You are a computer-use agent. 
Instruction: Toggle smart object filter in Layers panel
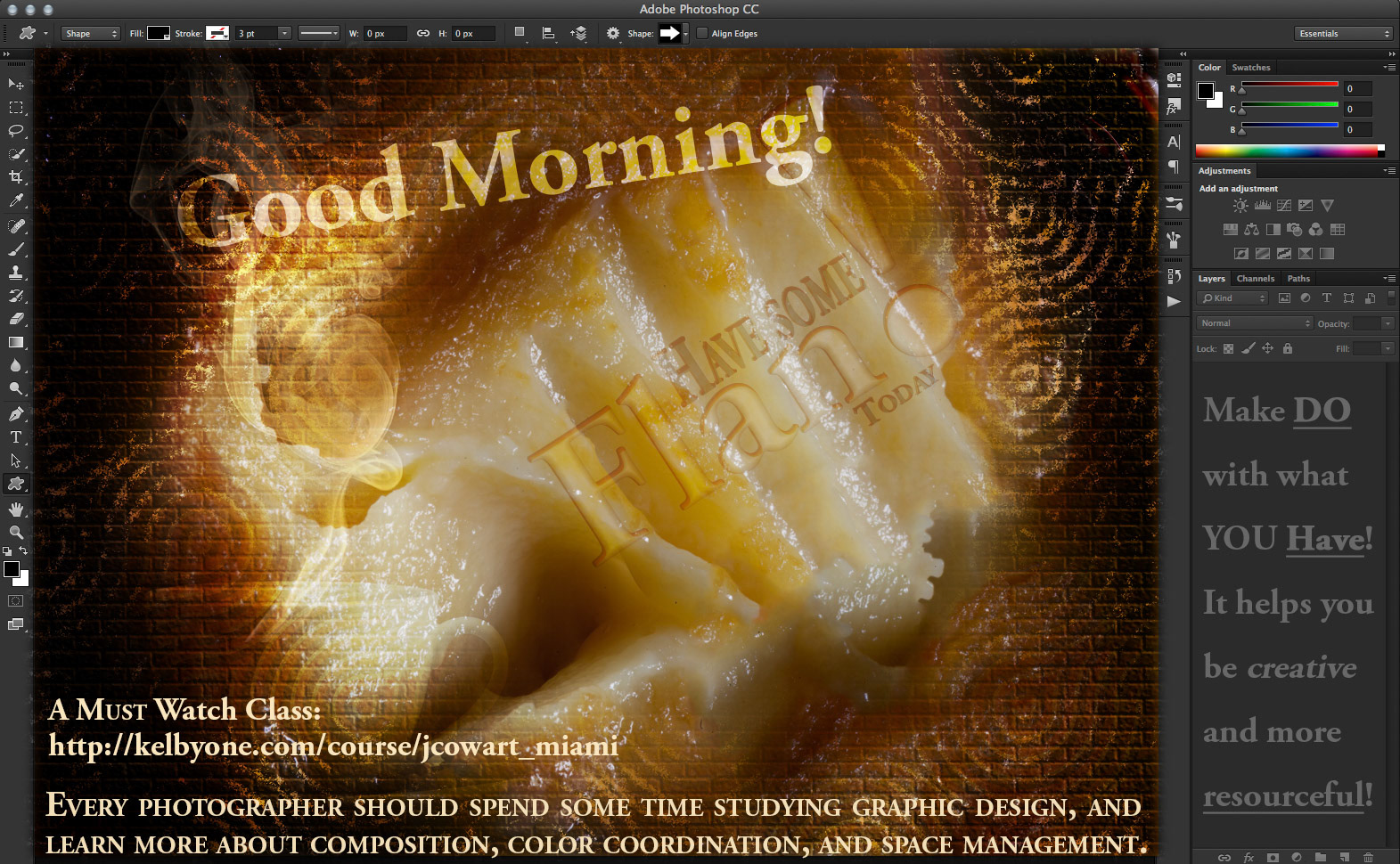[1370, 298]
